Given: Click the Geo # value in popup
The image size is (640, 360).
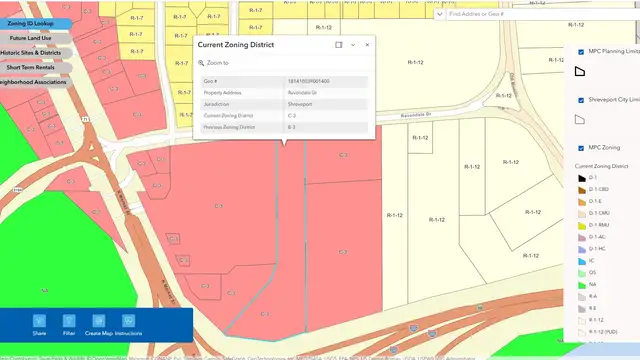Looking at the screenshot, I should [309, 81].
